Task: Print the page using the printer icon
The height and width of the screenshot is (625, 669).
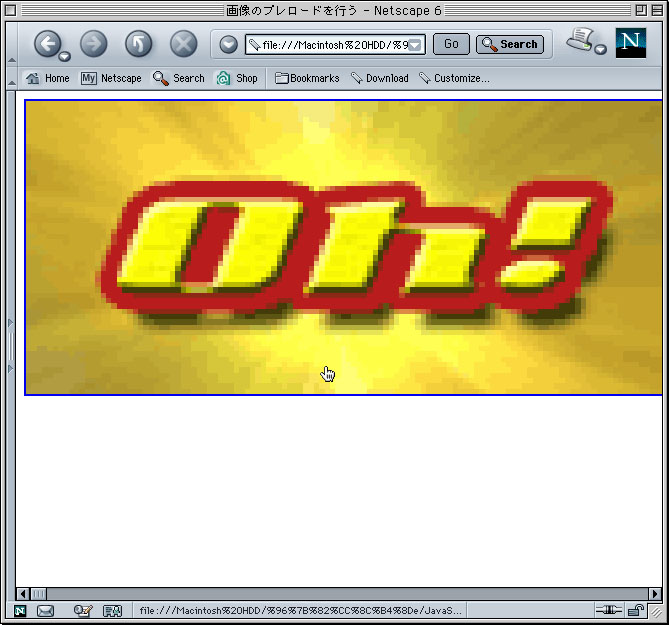Action: click(x=580, y=40)
